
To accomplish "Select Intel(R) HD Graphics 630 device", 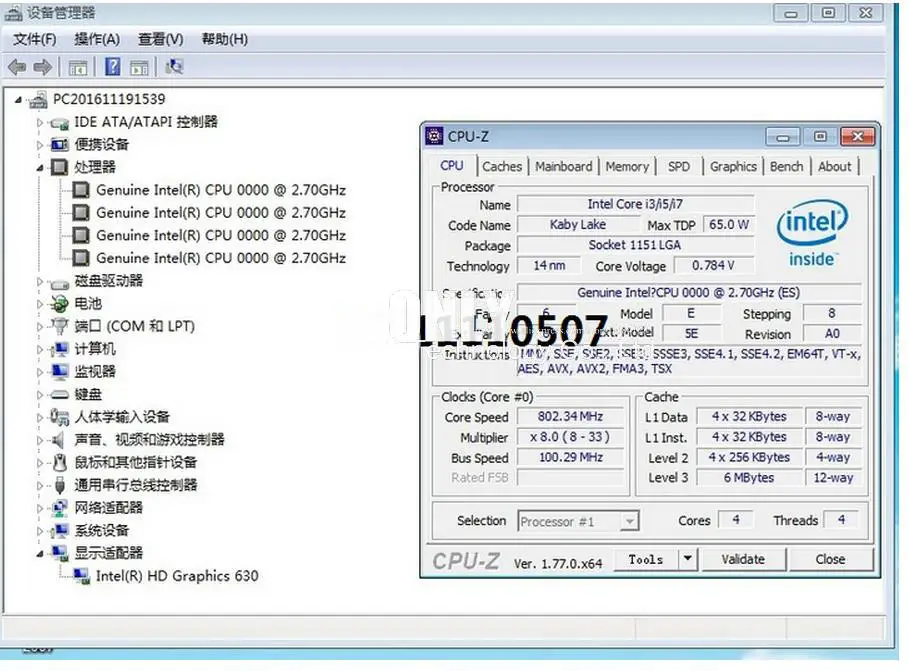I will coord(177,576).
